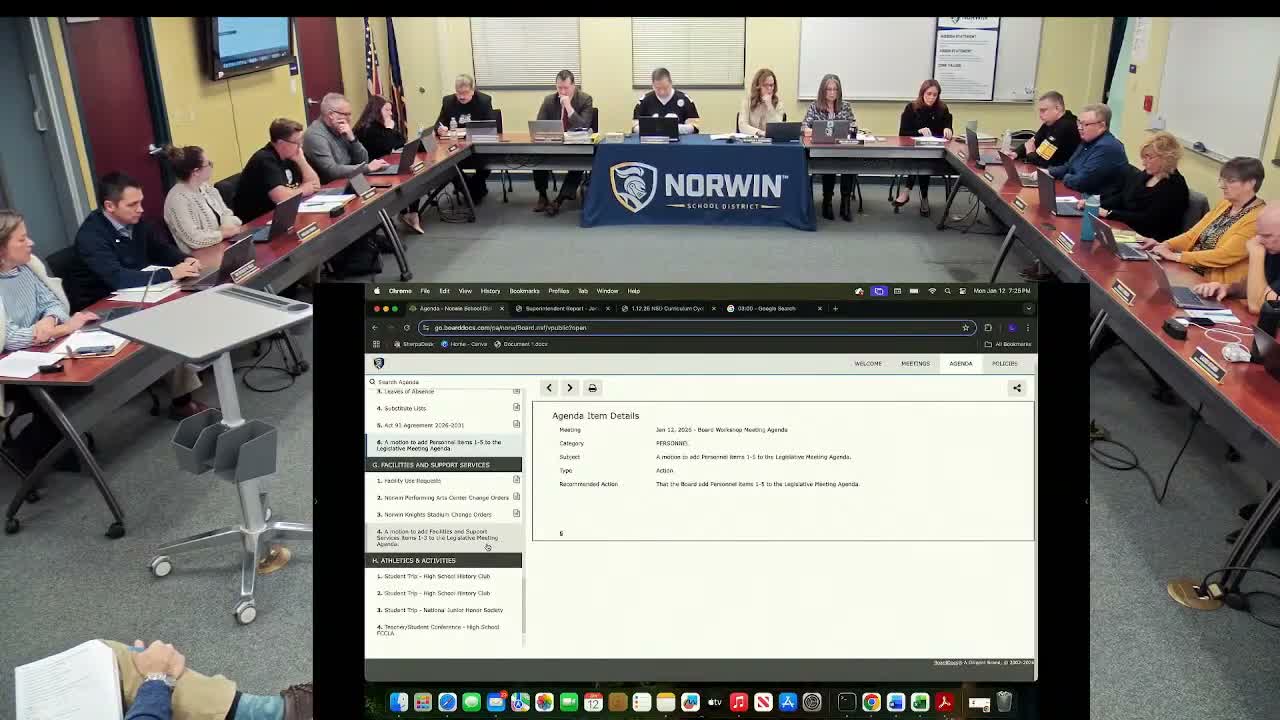
Task: Collapse the Facilities and Support Services section
Action: click(443, 465)
